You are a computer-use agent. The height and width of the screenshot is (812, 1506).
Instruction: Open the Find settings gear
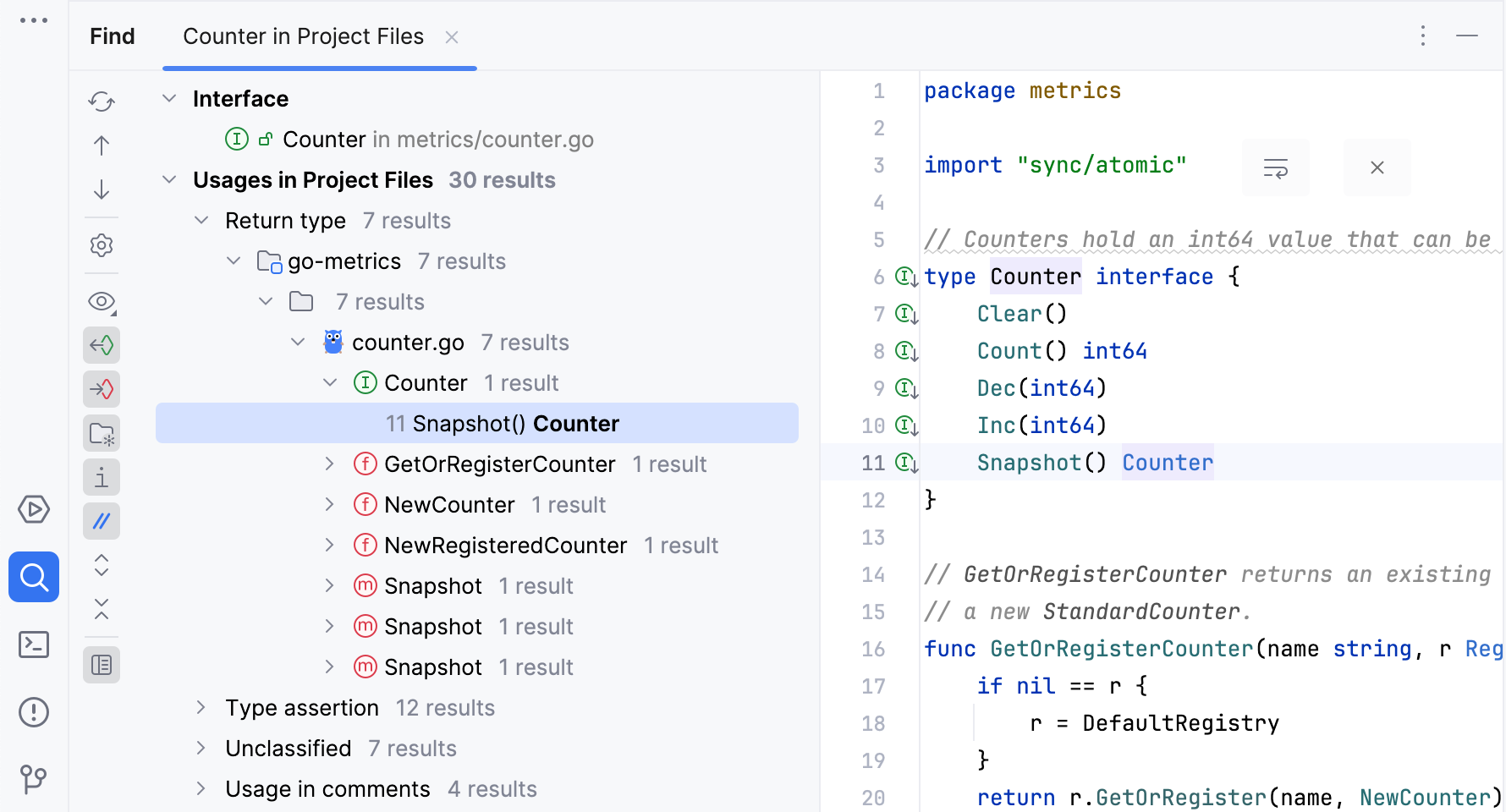[102, 245]
